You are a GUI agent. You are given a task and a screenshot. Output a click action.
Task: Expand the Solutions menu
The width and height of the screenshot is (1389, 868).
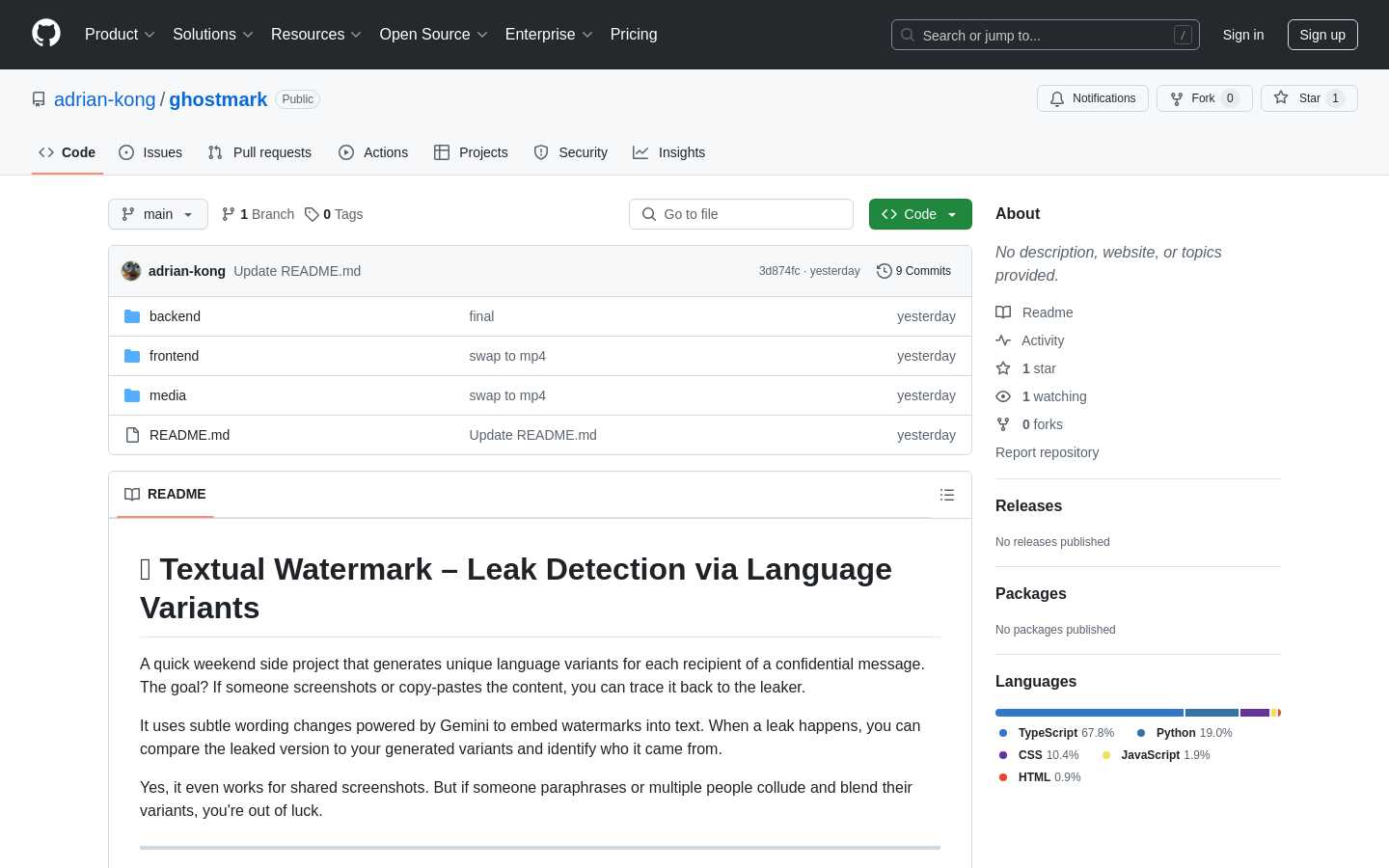tap(213, 35)
